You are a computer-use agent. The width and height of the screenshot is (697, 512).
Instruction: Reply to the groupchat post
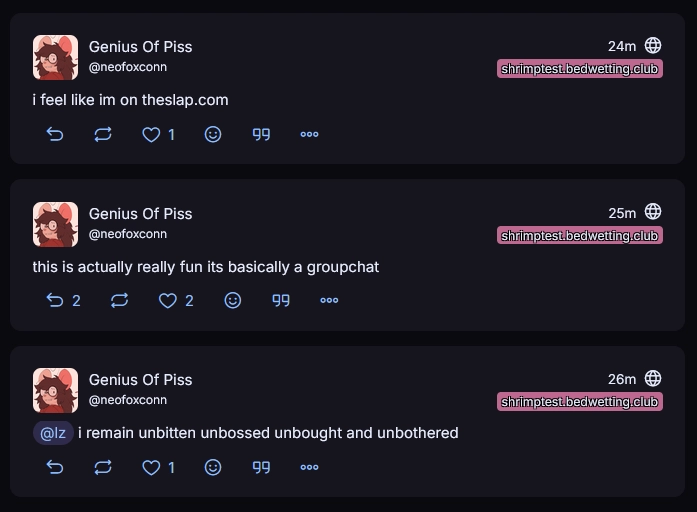[55, 300]
